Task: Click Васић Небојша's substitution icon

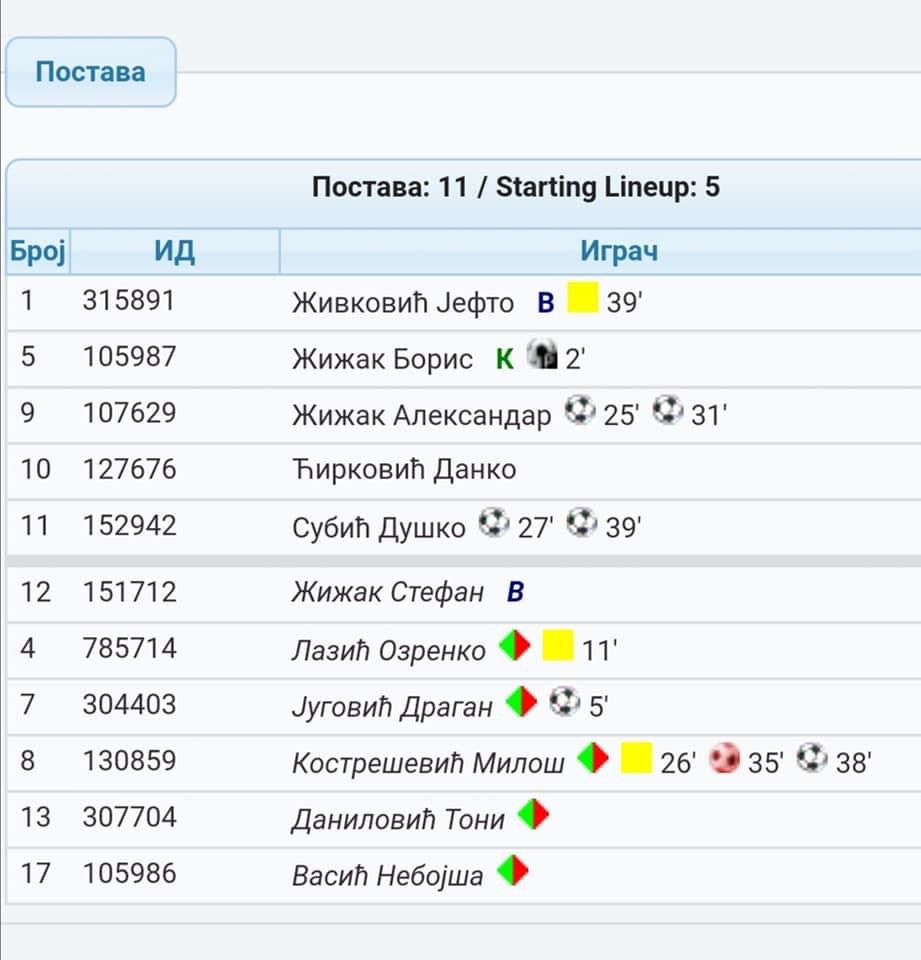Action: (513, 871)
